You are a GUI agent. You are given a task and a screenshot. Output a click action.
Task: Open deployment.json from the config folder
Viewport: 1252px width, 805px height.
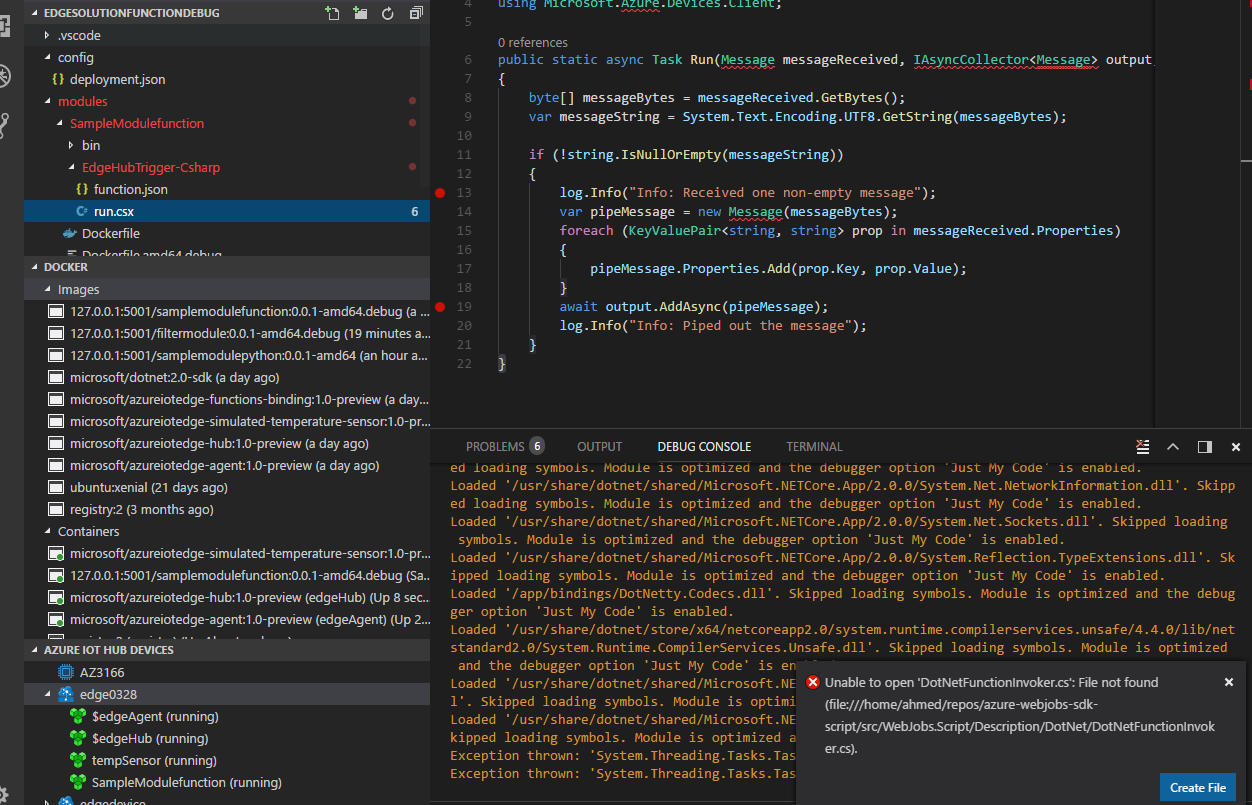[117, 79]
